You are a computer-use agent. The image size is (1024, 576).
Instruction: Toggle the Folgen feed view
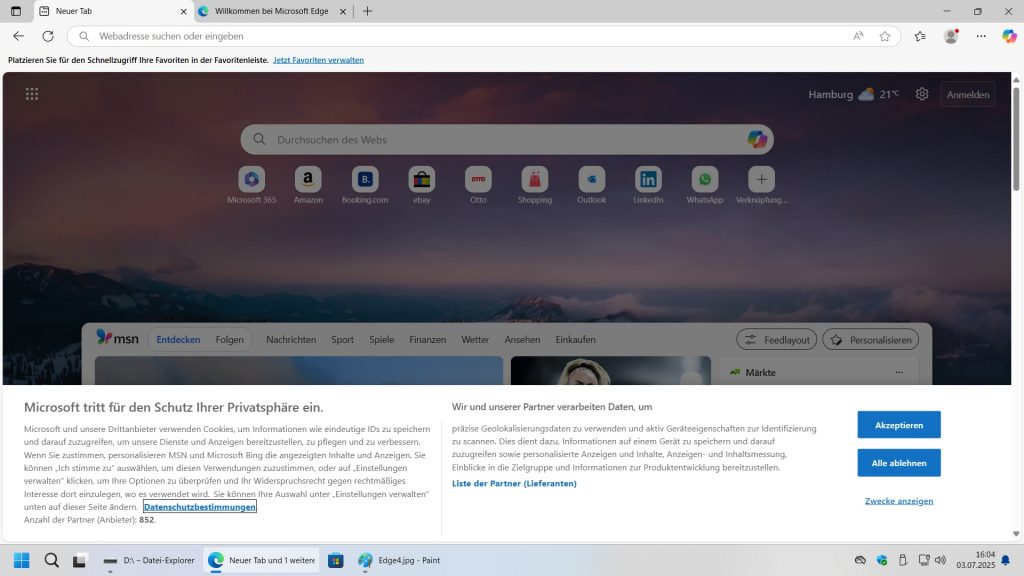pyautogui.click(x=229, y=339)
